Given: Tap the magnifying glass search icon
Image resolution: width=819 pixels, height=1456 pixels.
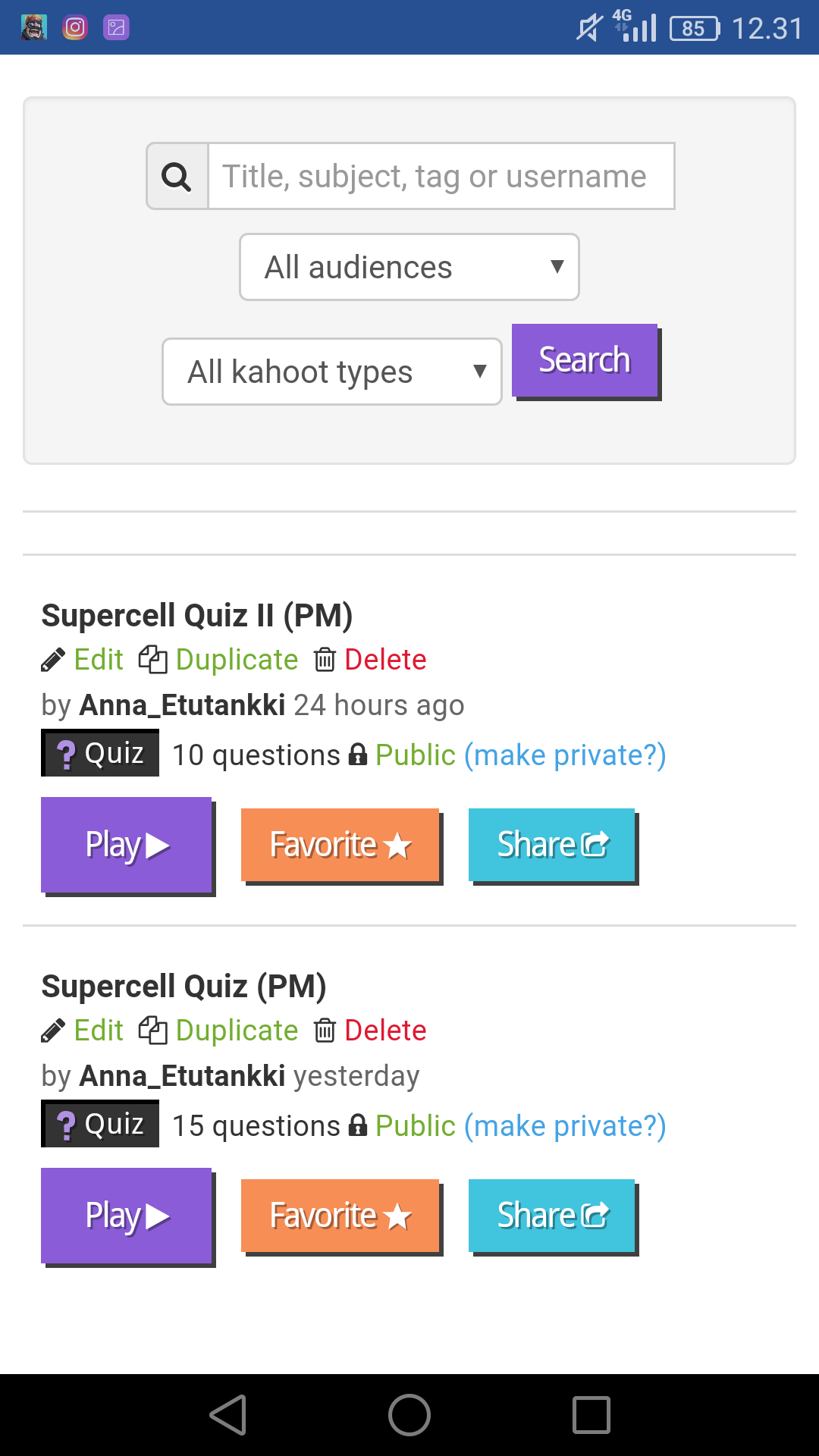Looking at the screenshot, I should [x=177, y=177].
